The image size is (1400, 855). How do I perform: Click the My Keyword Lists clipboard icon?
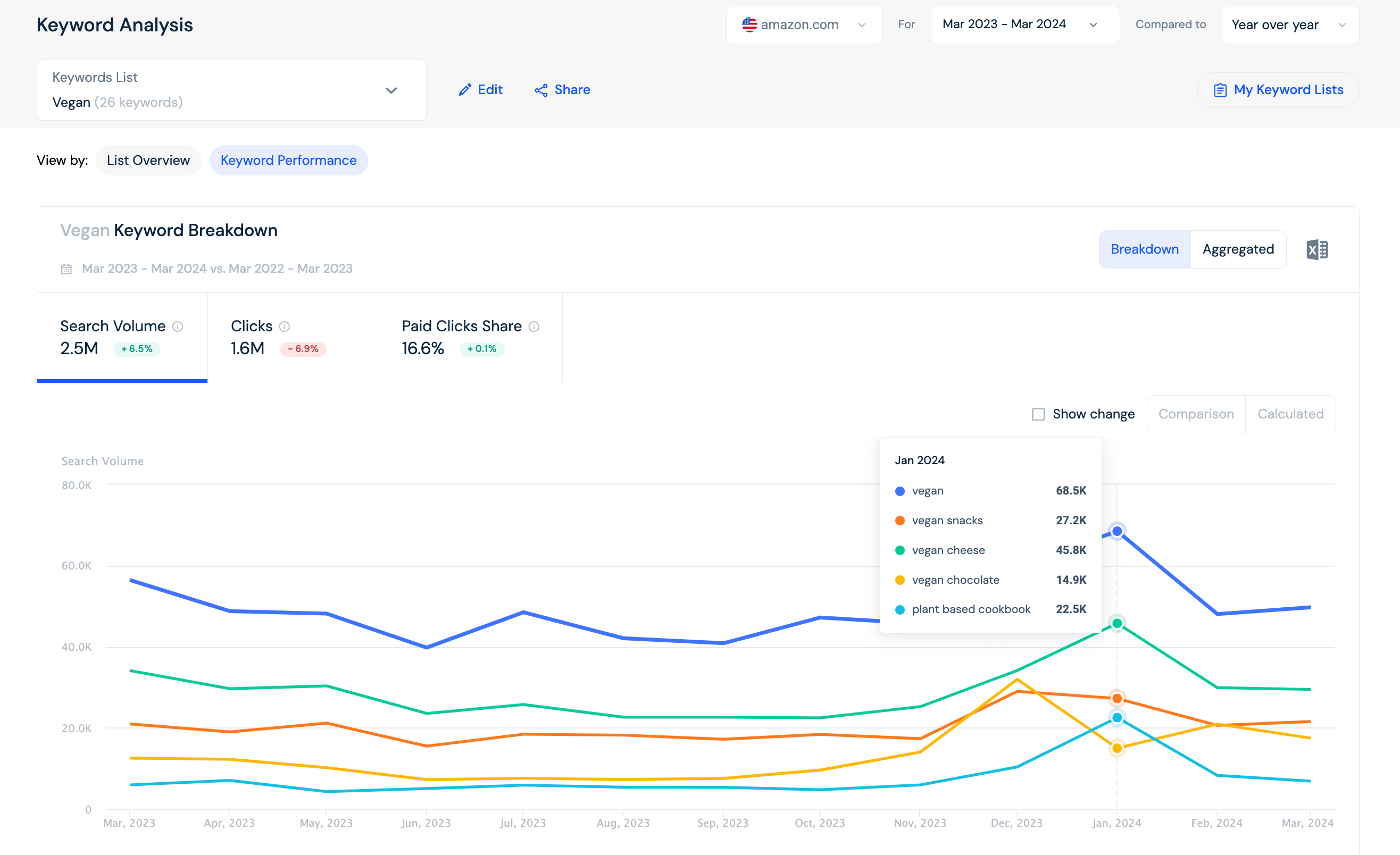pyautogui.click(x=1220, y=90)
